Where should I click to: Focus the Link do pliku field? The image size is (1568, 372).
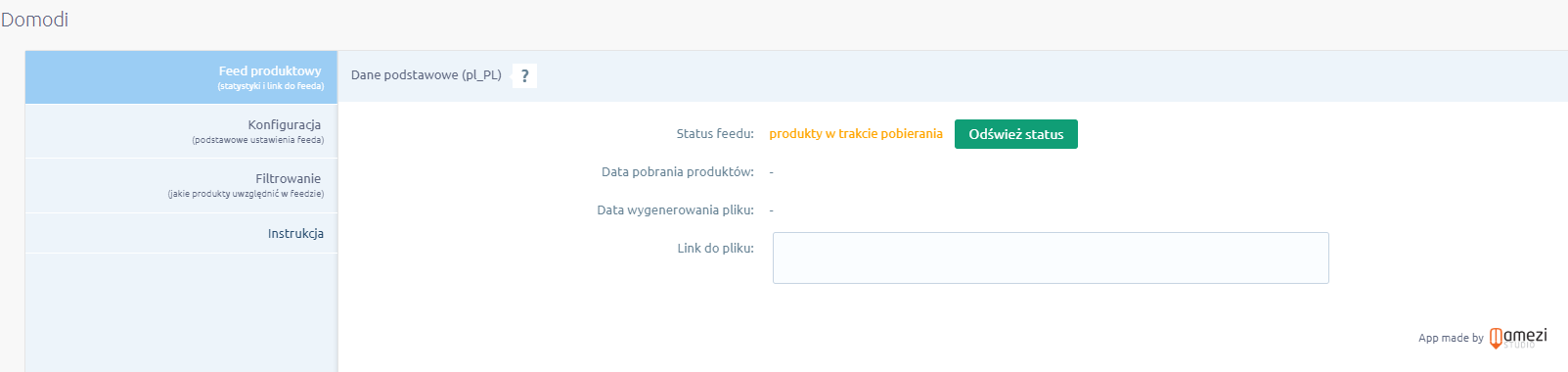[1051, 257]
